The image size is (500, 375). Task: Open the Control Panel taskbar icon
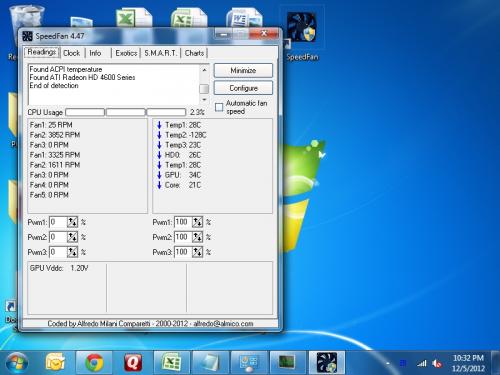[x=249, y=363]
